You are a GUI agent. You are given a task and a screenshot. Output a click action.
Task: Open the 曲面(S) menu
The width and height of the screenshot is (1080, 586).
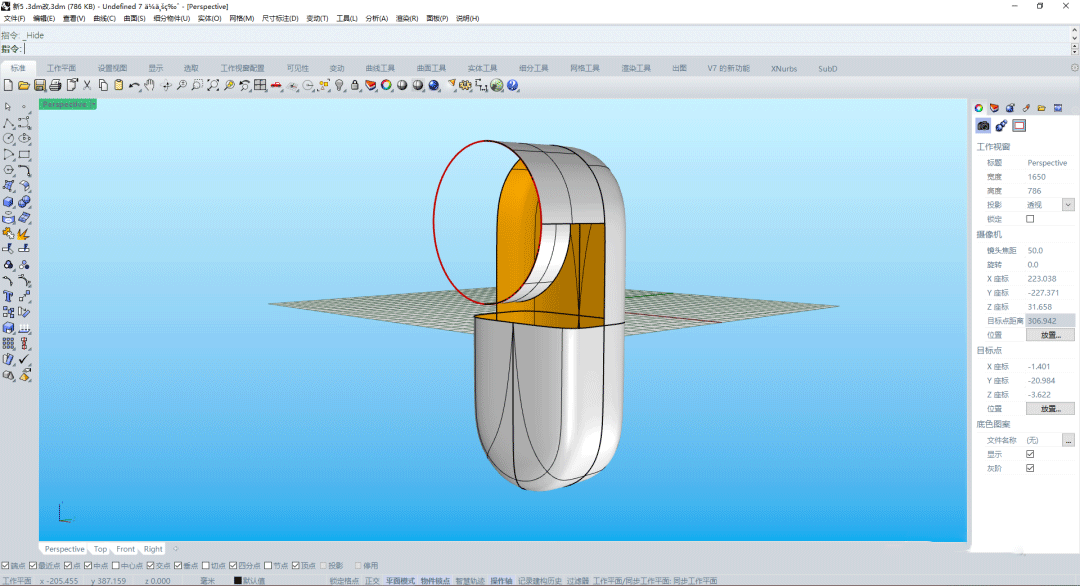point(135,19)
